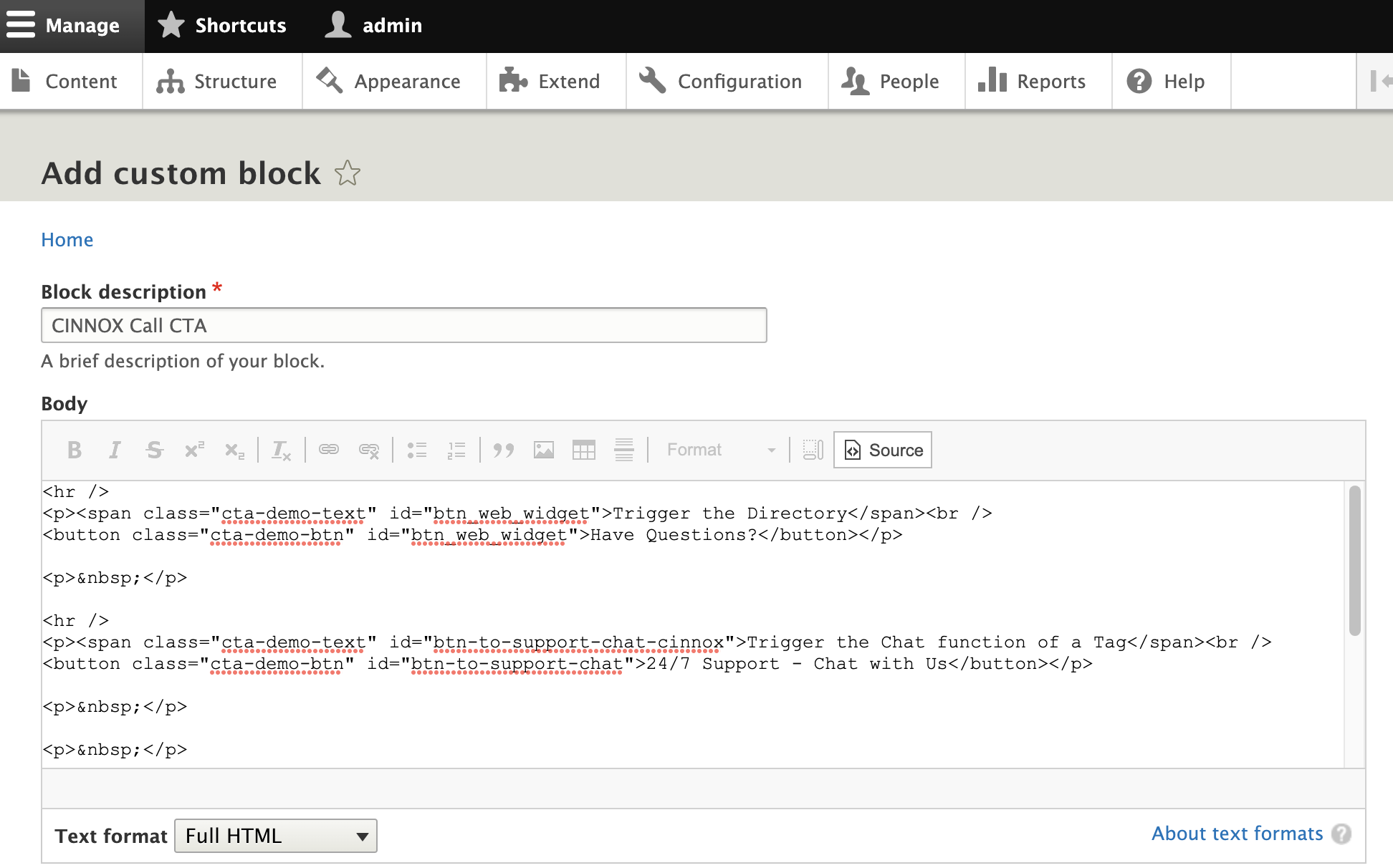Click the Insert Table icon

coord(584,450)
